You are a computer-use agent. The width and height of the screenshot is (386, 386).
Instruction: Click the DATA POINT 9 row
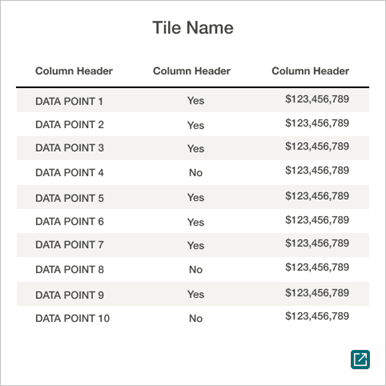point(193,294)
